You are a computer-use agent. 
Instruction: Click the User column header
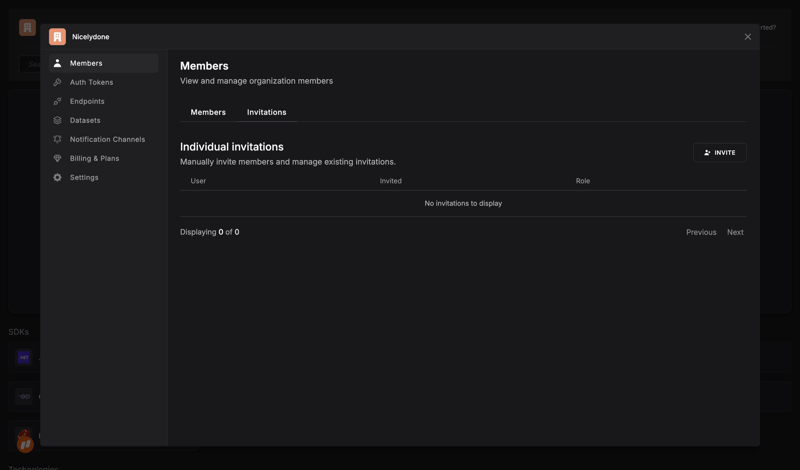coord(198,181)
